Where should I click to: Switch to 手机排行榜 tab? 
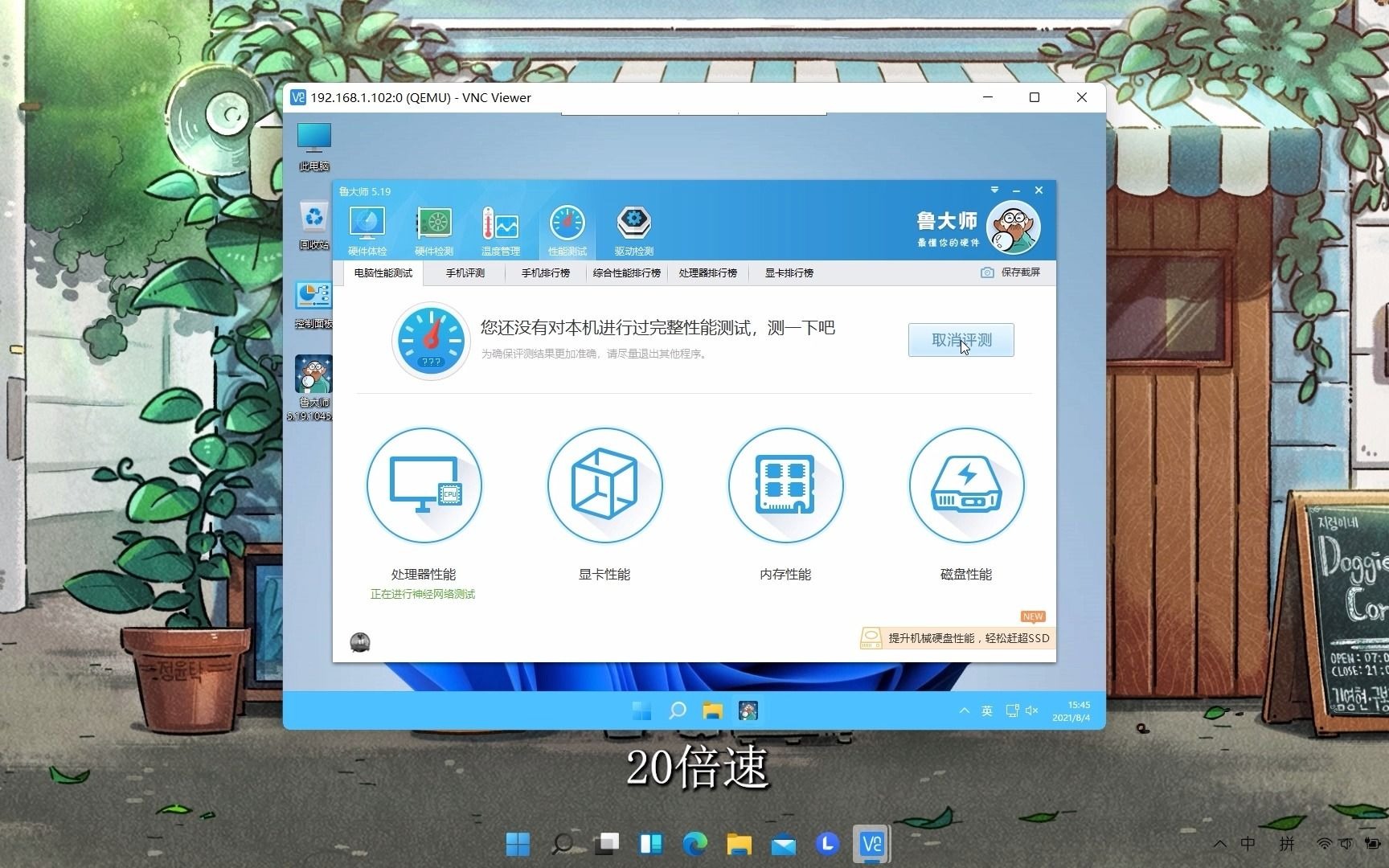pyautogui.click(x=546, y=273)
